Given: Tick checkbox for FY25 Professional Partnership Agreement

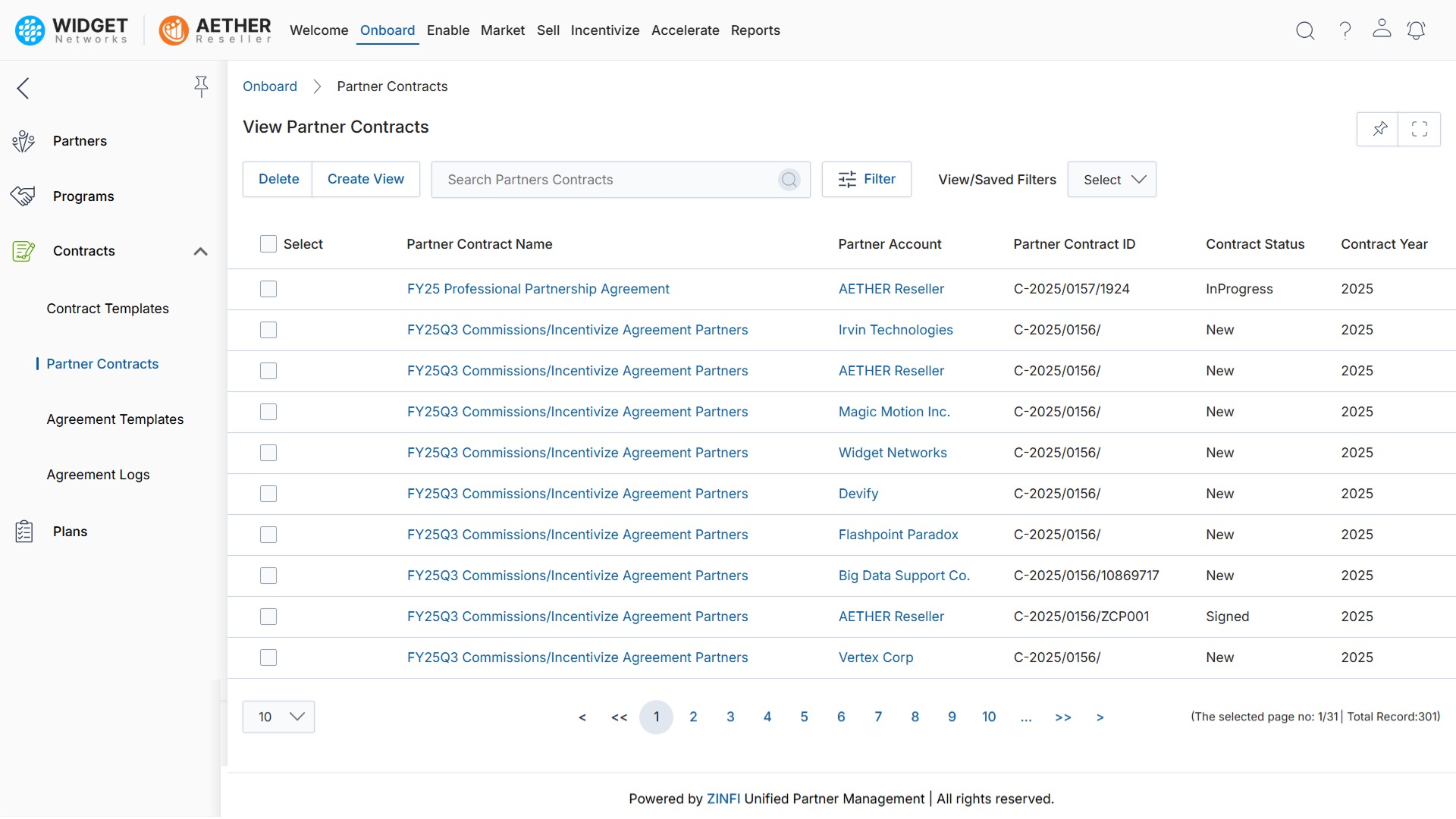Looking at the screenshot, I should [x=268, y=289].
